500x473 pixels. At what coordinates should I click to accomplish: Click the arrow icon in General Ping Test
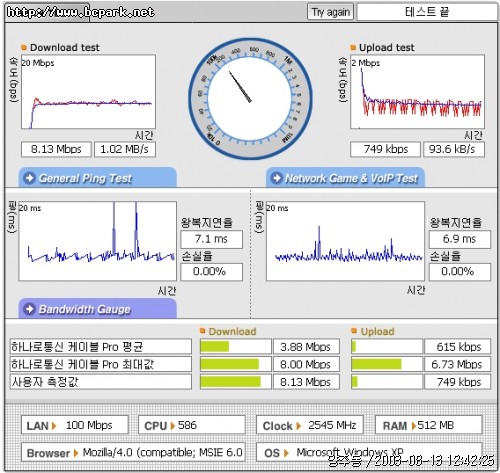tap(30, 178)
